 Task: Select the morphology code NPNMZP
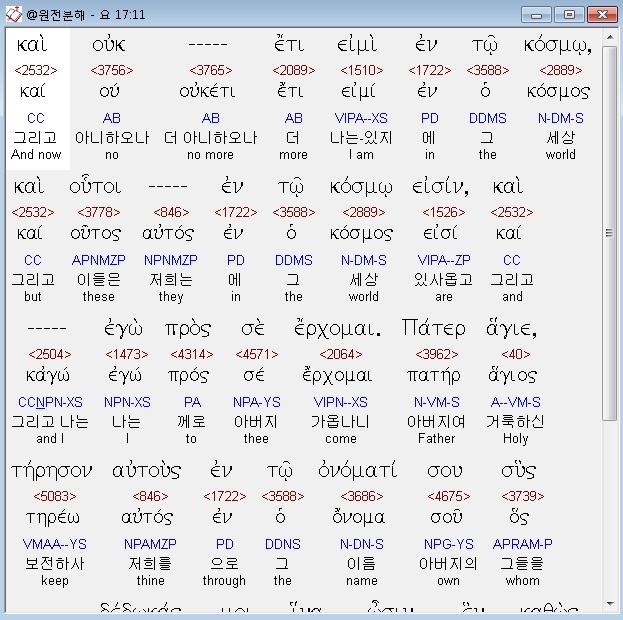170,260
